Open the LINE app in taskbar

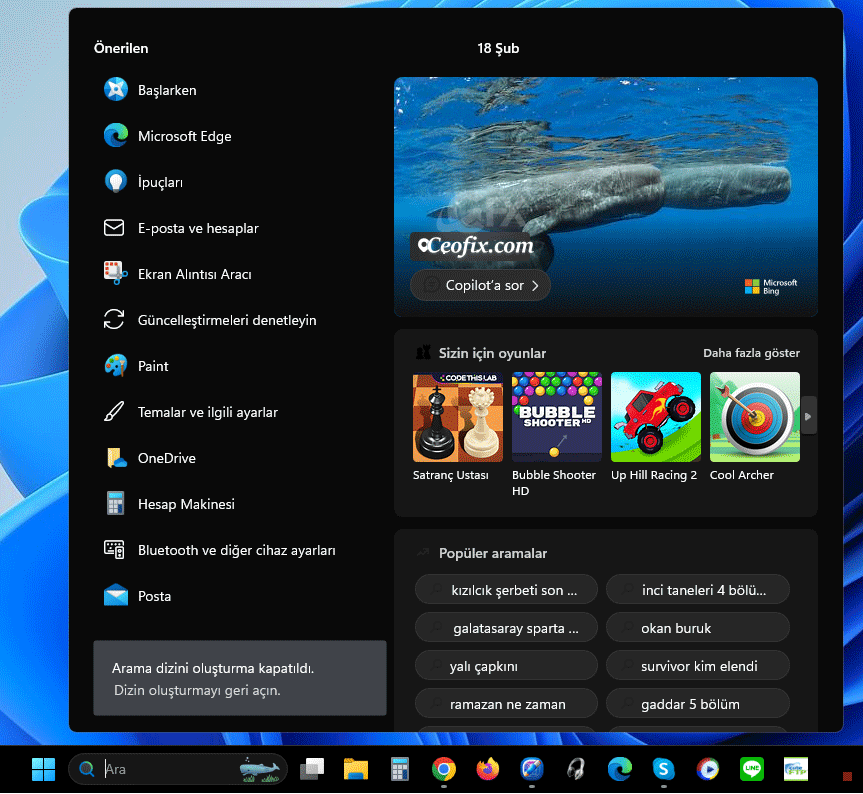pyautogui.click(x=752, y=769)
